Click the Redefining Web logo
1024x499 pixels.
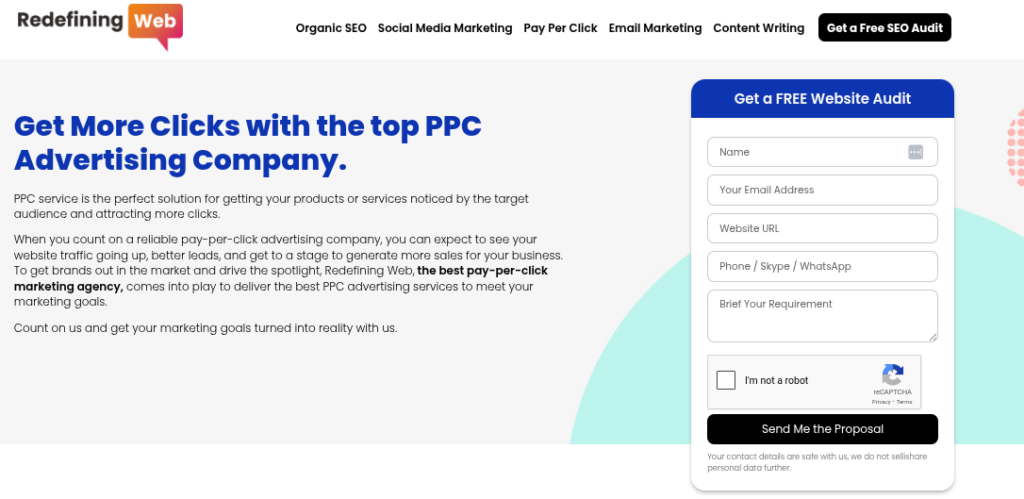click(100, 24)
